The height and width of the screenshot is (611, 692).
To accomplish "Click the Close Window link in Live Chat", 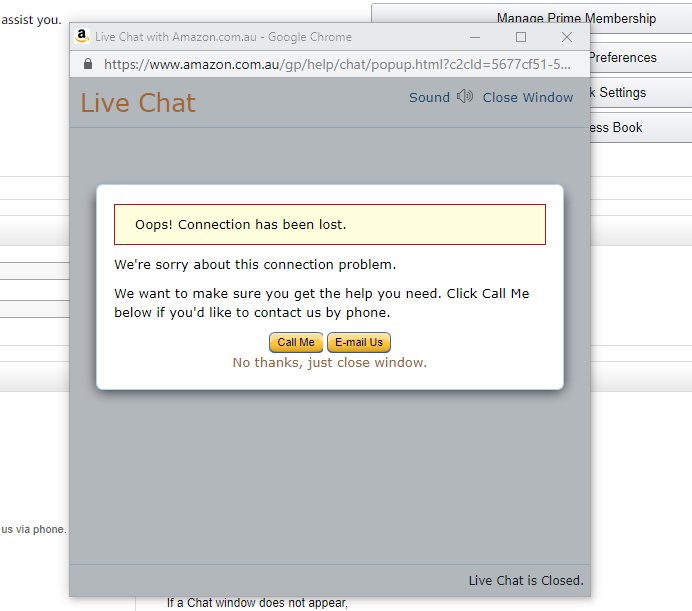I will coord(527,97).
